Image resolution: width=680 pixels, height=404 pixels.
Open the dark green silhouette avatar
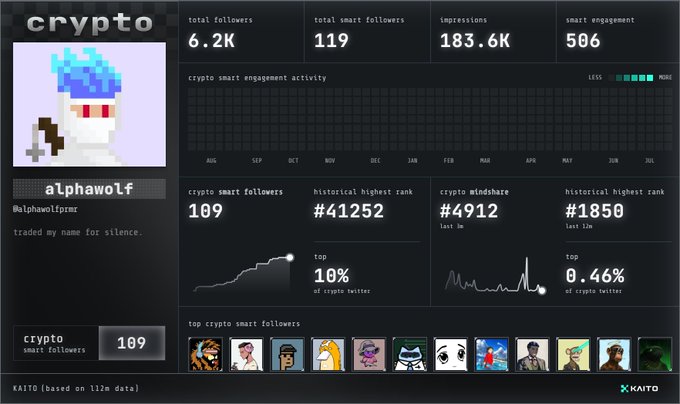pyautogui.click(x=655, y=354)
